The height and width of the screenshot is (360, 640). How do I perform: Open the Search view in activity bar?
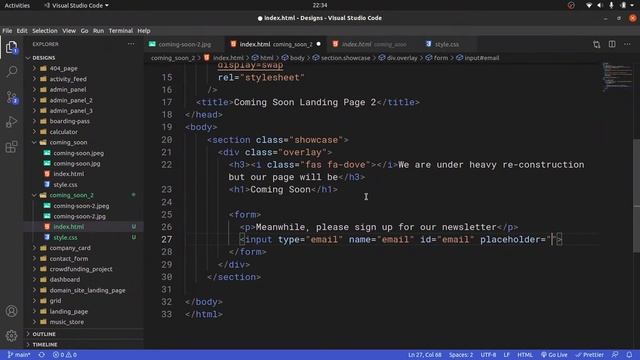point(11,72)
